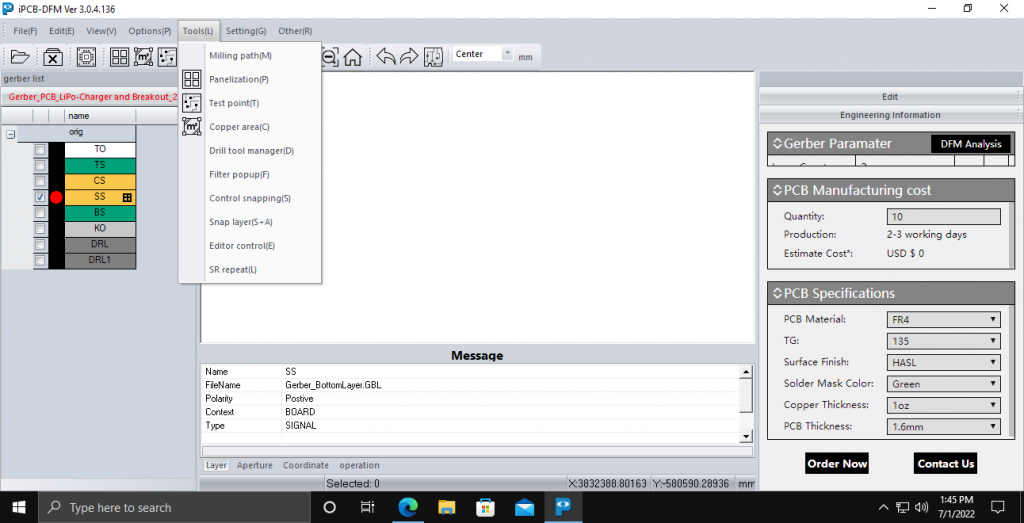Click the zoom out magnifier icon
Image resolution: width=1024 pixels, height=523 pixels.
coord(330,57)
